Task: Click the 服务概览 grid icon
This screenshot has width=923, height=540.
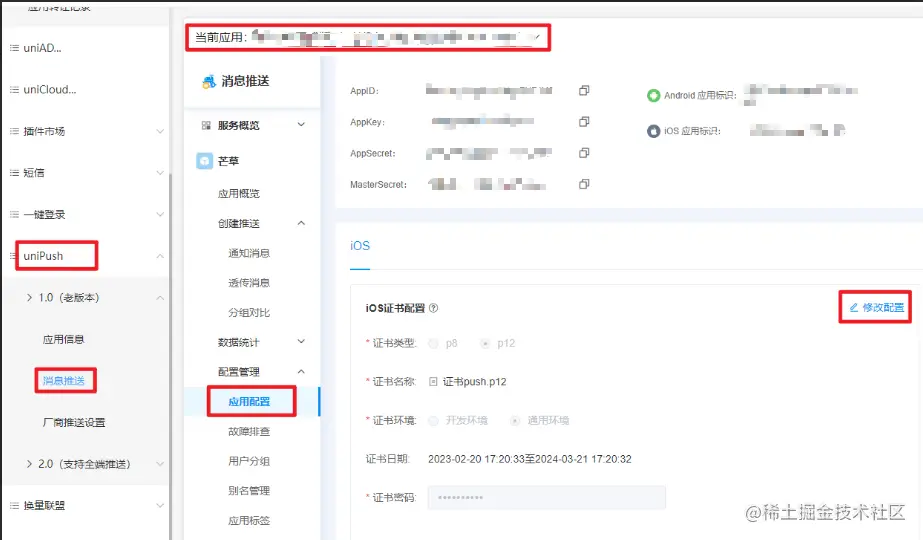Action: point(206,125)
